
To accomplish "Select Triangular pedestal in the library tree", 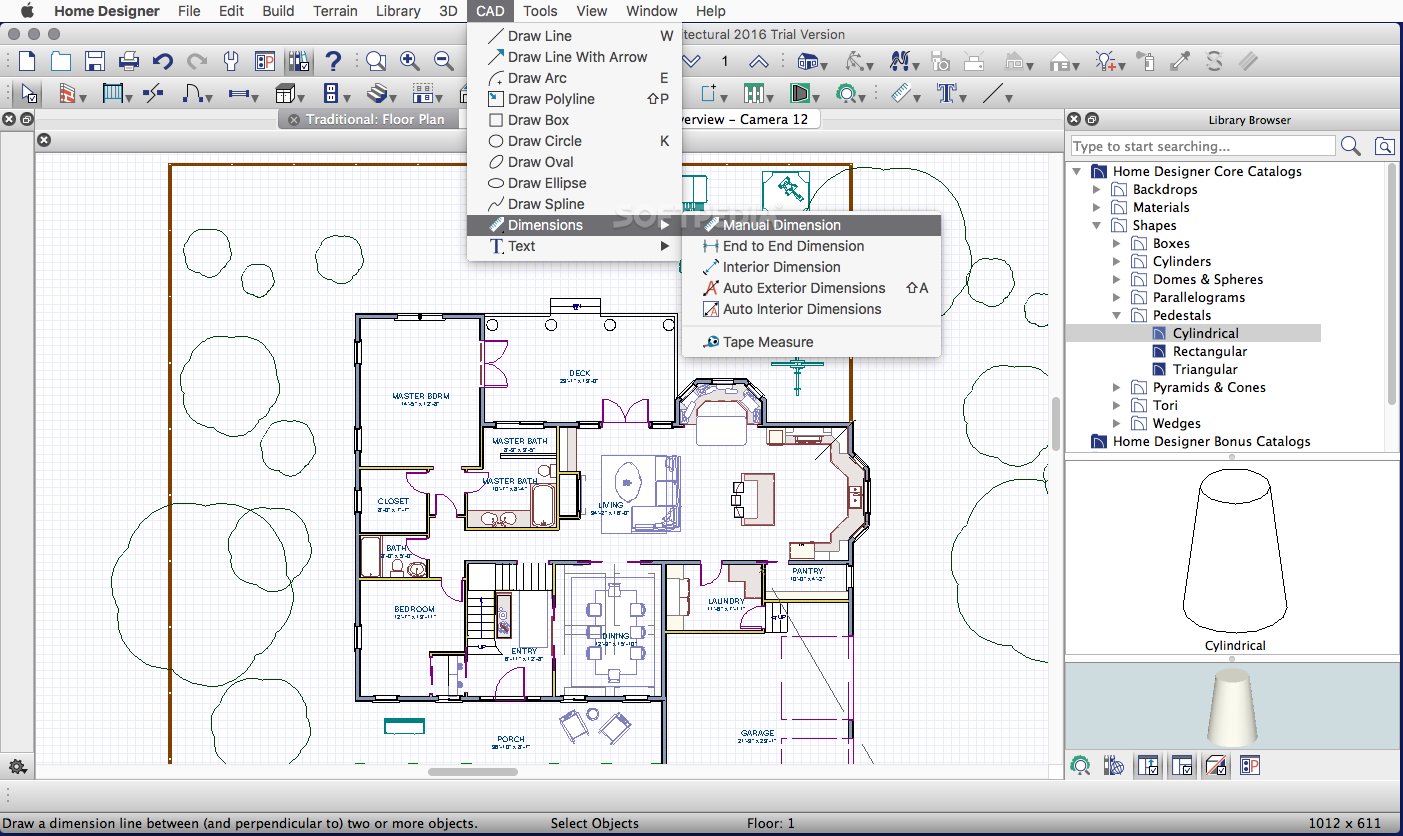I will click(1205, 370).
